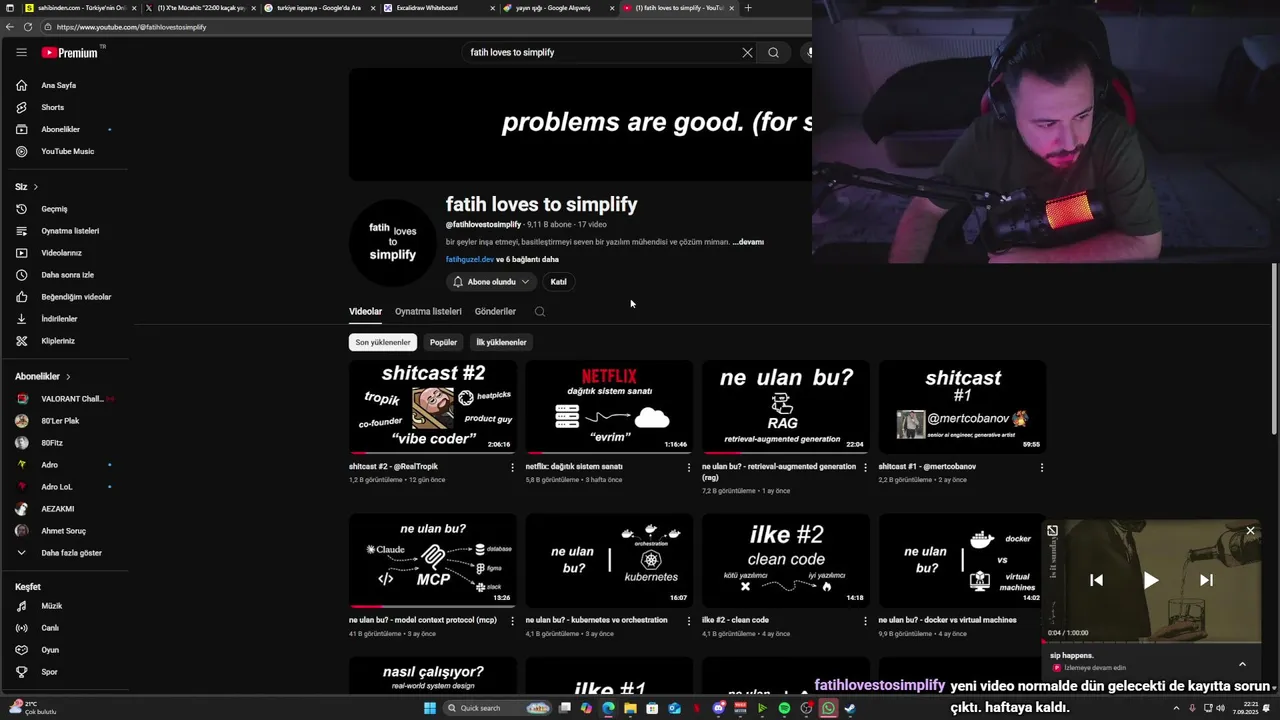This screenshot has width=1280, height=720.
Task: Skip to previous video in miniplayer
Action: tap(1096, 580)
